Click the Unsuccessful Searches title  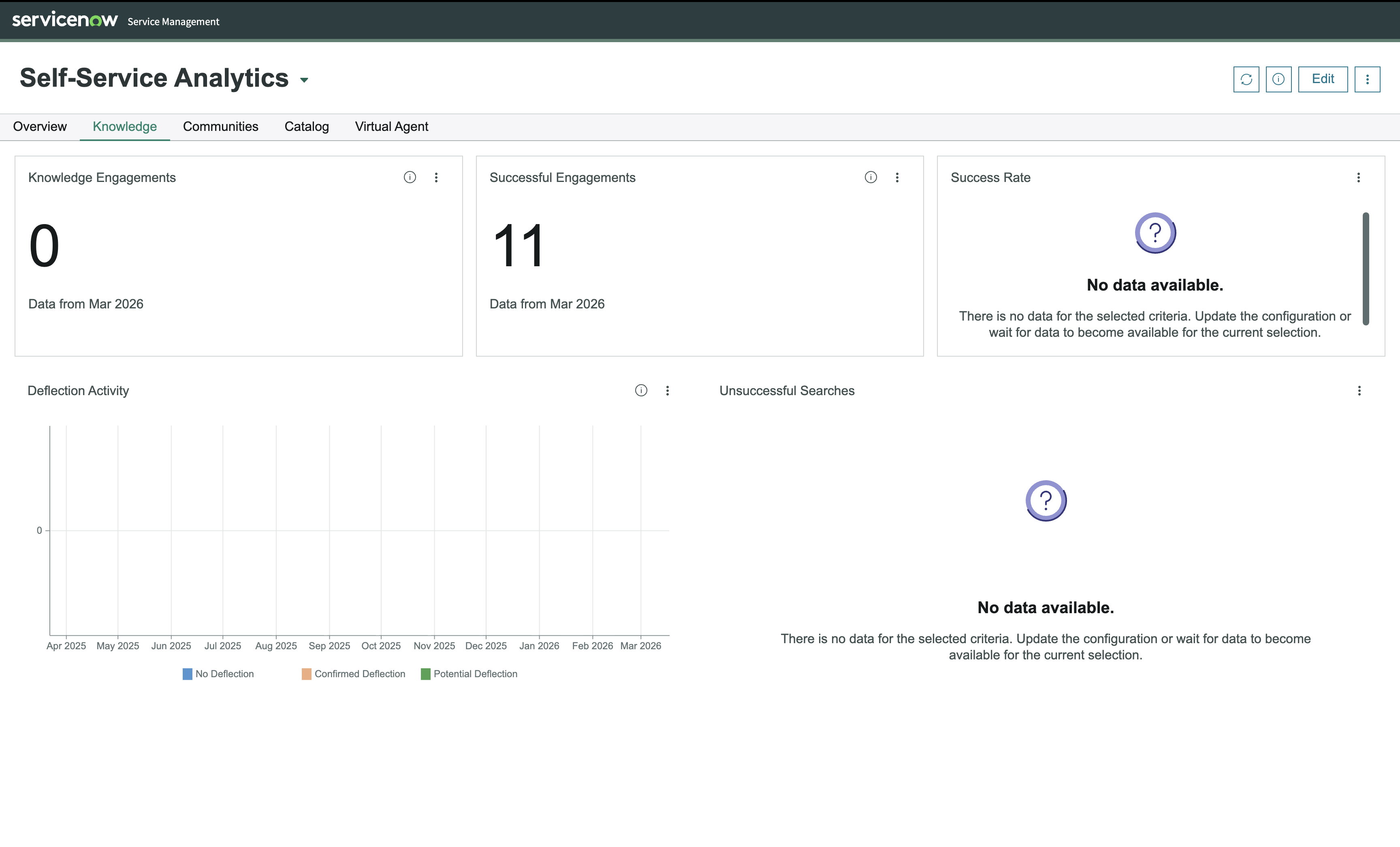pyautogui.click(x=787, y=391)
